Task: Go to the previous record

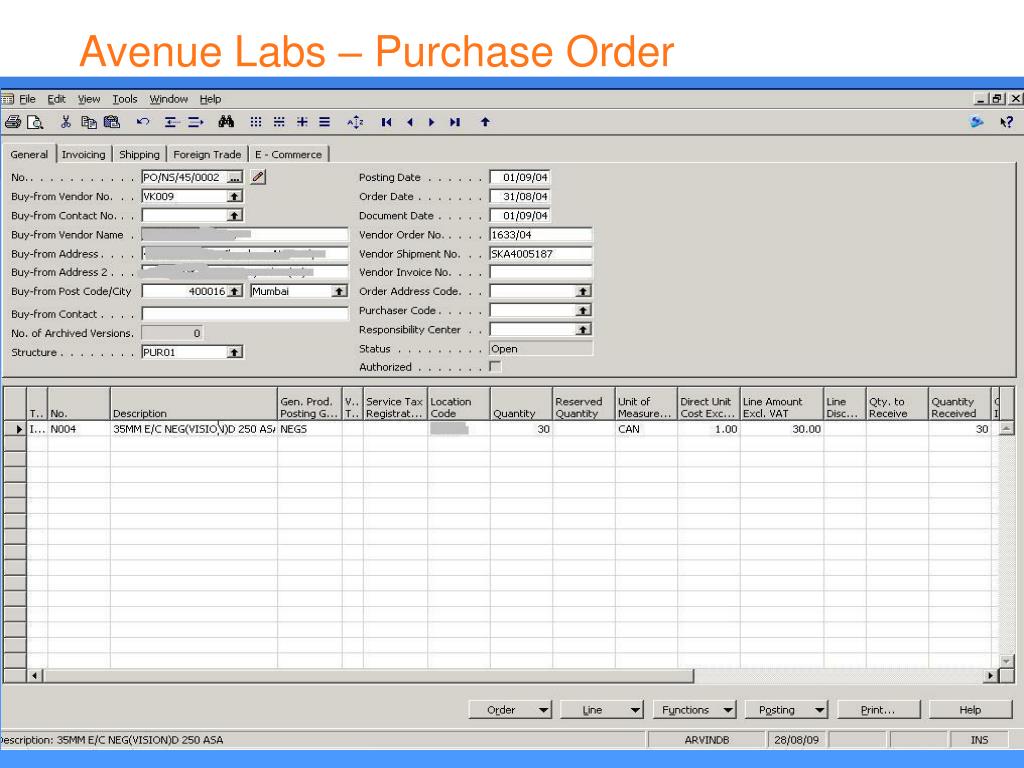Action: point(409,122)
